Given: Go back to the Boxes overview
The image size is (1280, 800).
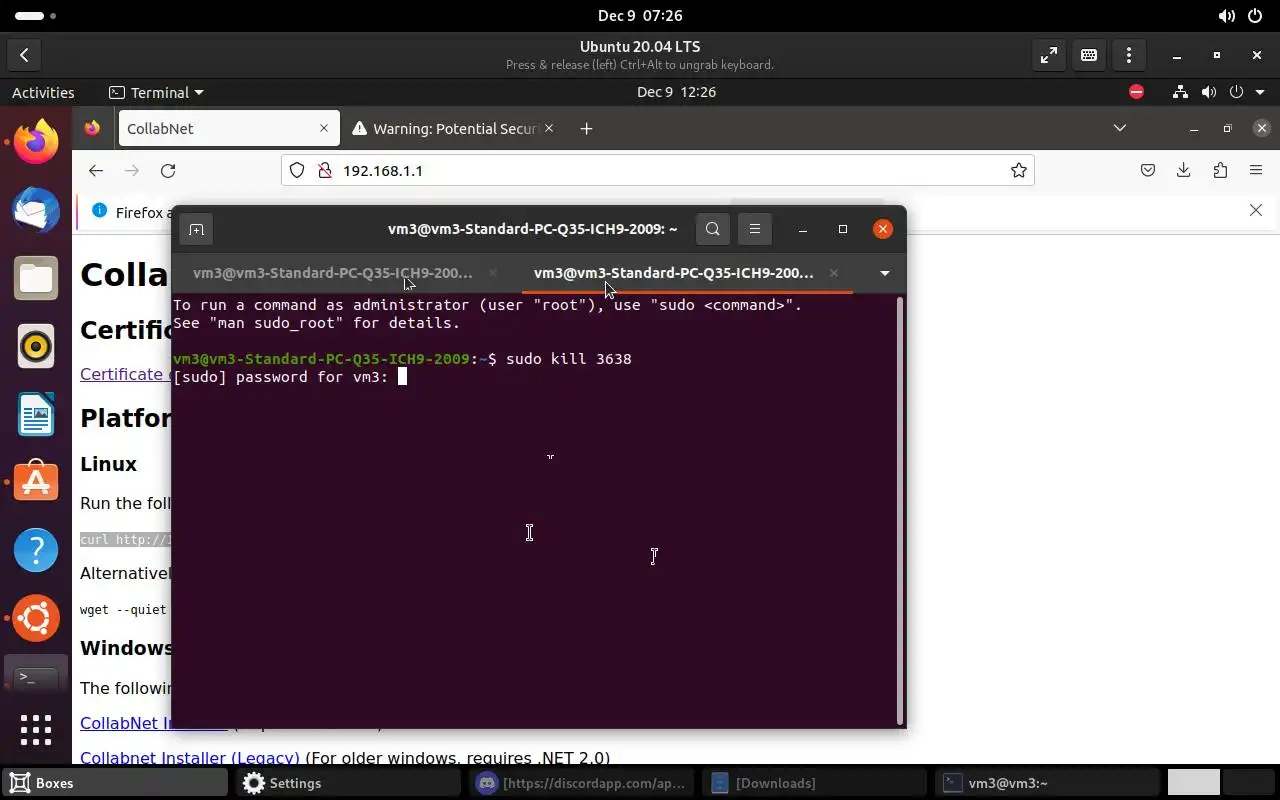Looking at the screenshot, I should click(24, 56).
